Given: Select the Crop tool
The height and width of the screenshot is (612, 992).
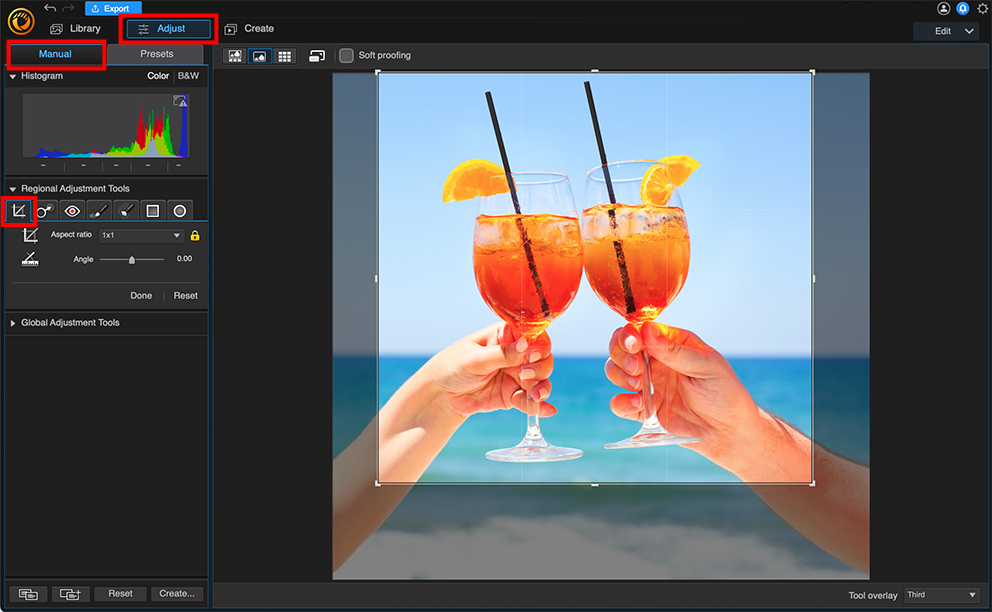Looking at the screenshot, I should [19, 210].
